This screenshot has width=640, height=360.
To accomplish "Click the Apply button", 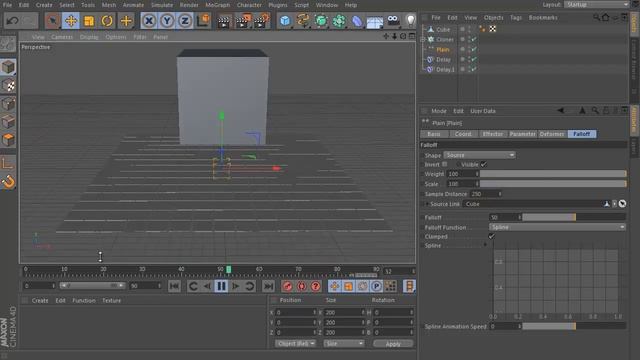I will (393, 344).
